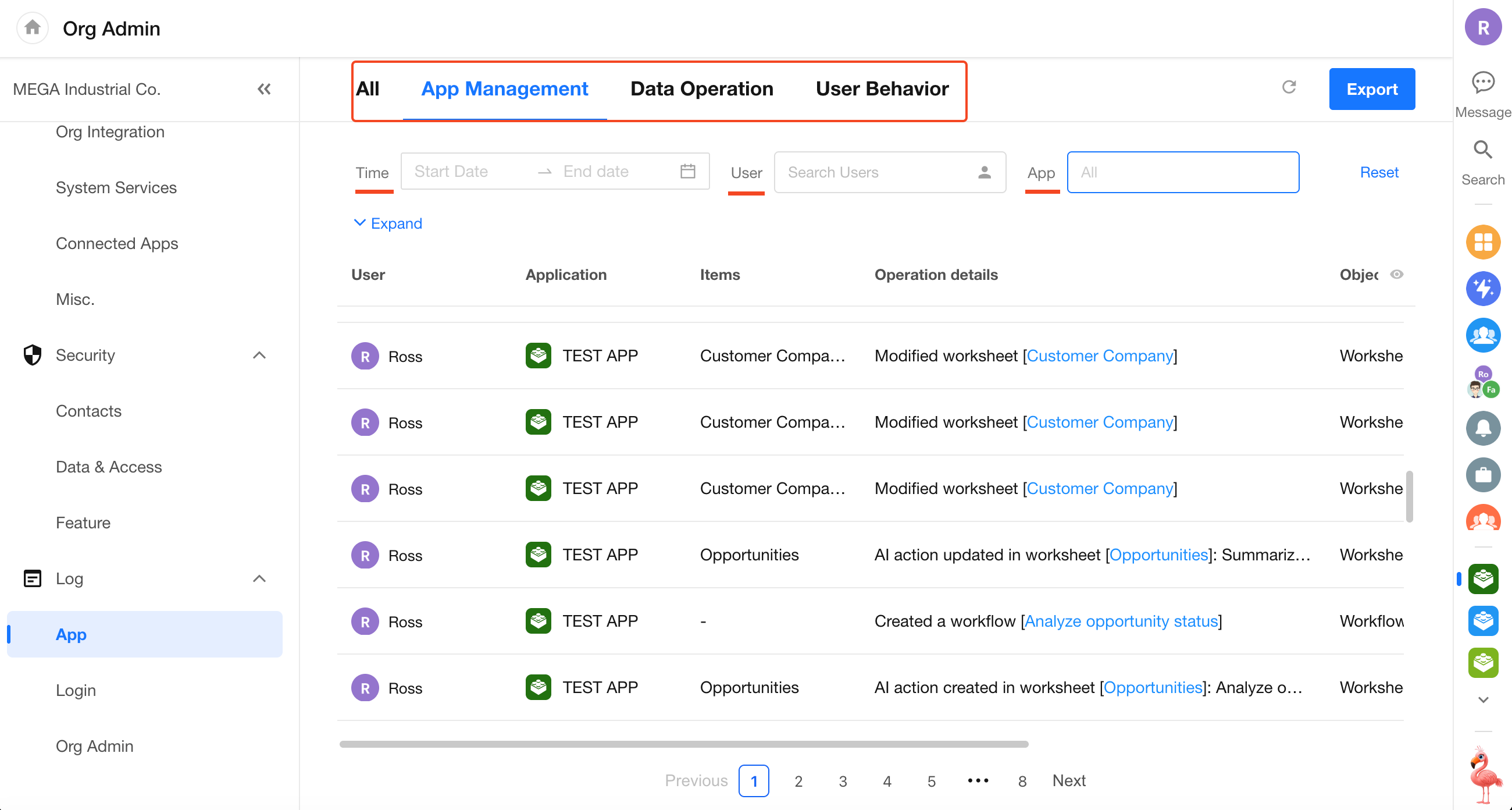This screenshot has height=810, width=1512.
Task: Open the gray bell notifications icon
Action: [1483, 428]
